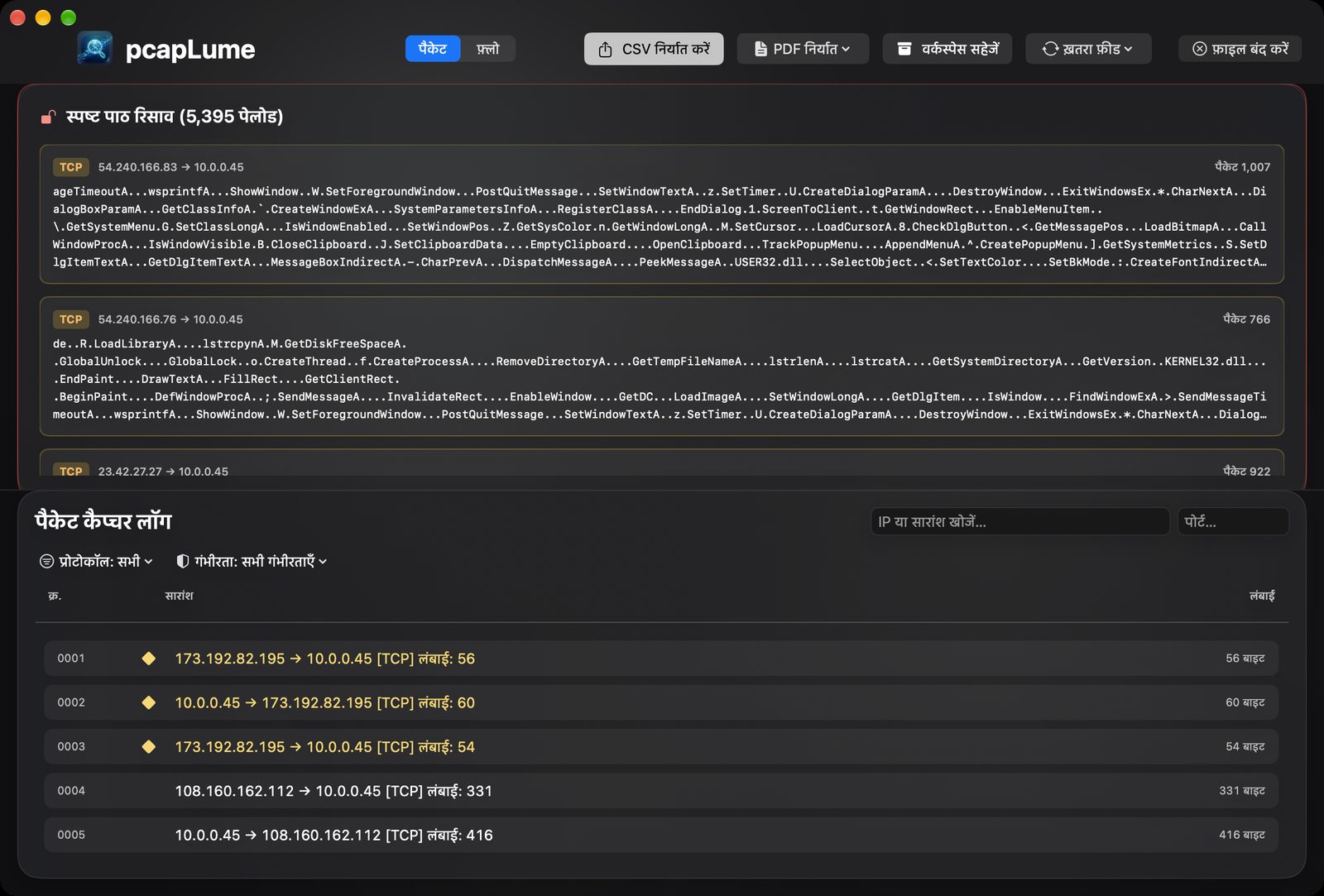Select packet row 173.192.82.195 → 10.0.0.45 लंबाई: 56
The height and width of the screenshot is (896, 1324).
pos(661,659)
